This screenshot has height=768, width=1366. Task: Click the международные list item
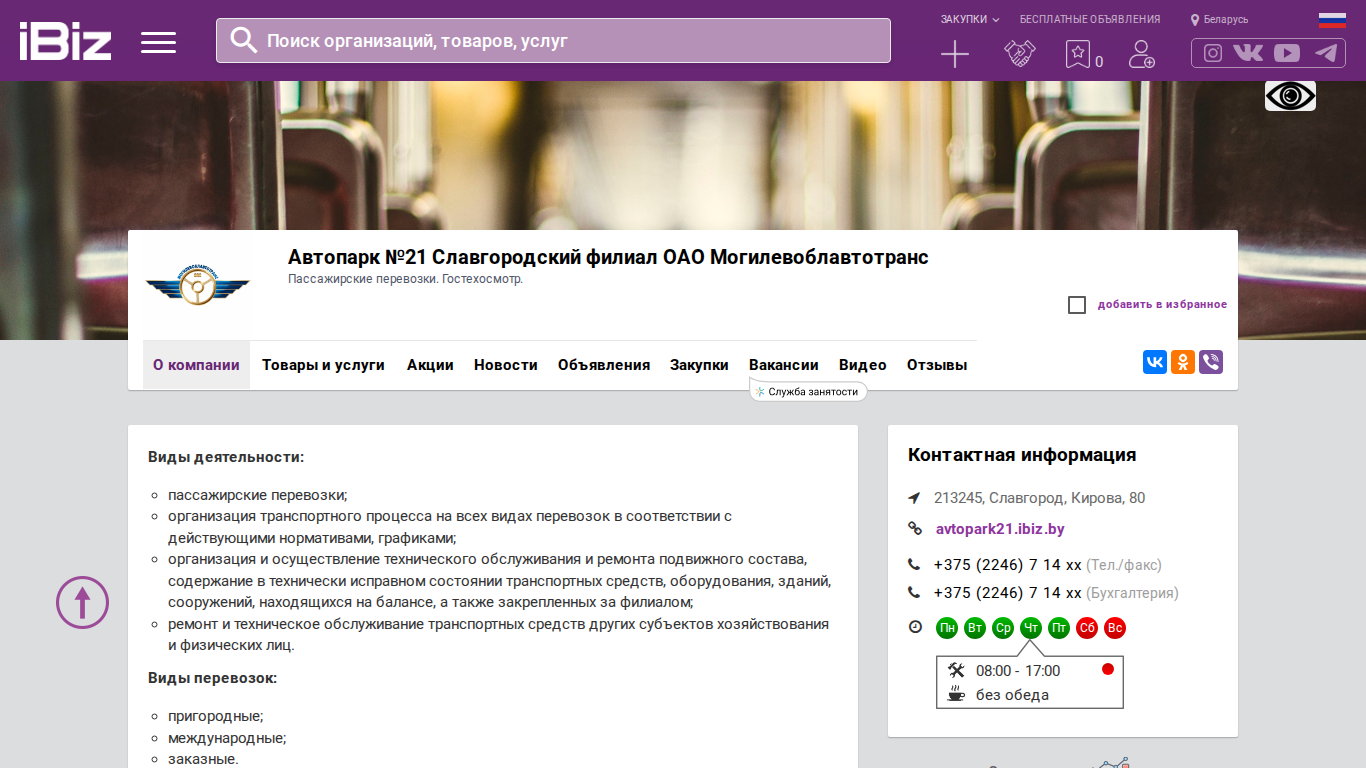pos(227,738)
